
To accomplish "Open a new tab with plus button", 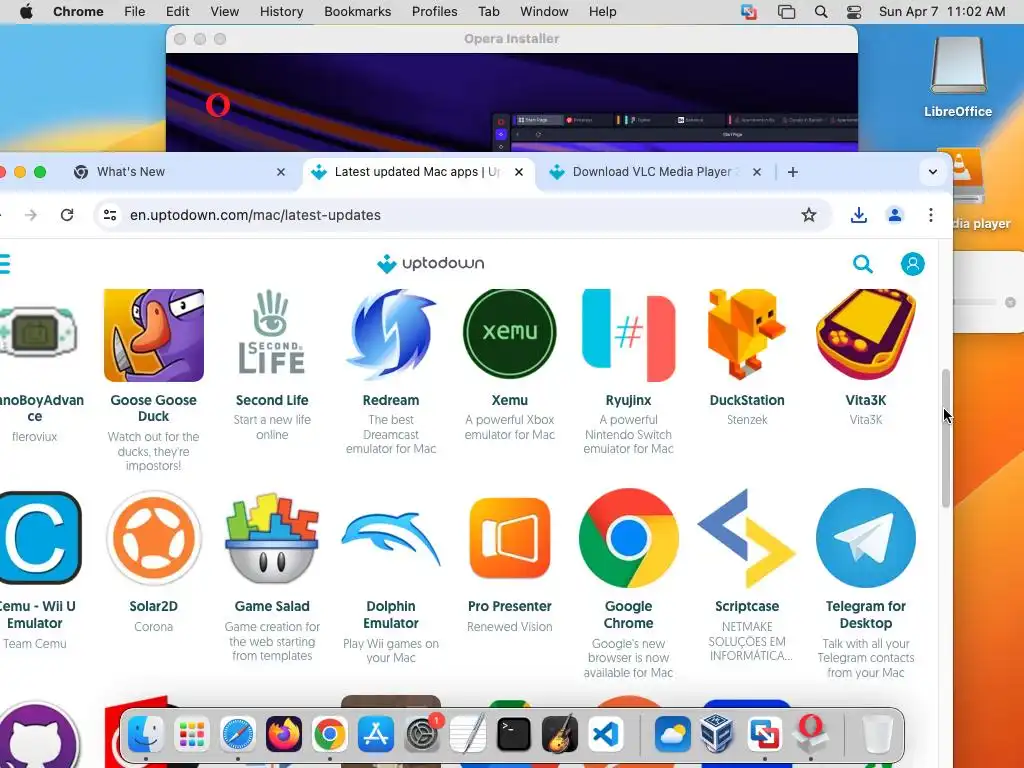I will [792, 172].
